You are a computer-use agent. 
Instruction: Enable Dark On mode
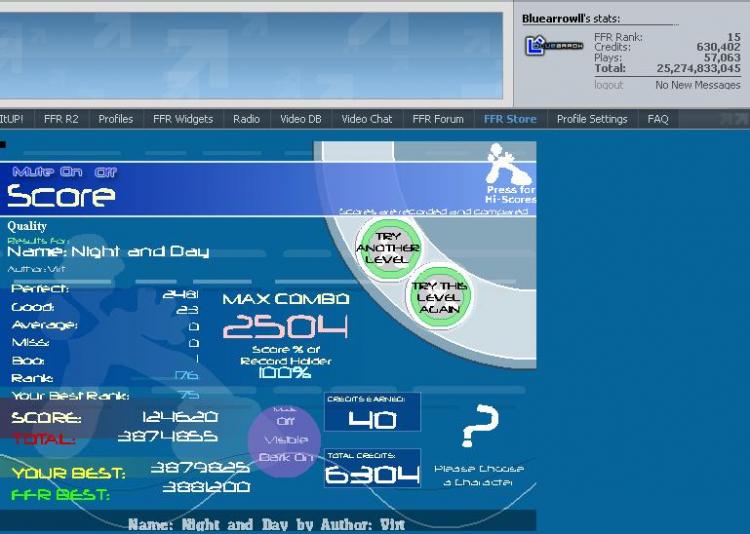(285, 457)
